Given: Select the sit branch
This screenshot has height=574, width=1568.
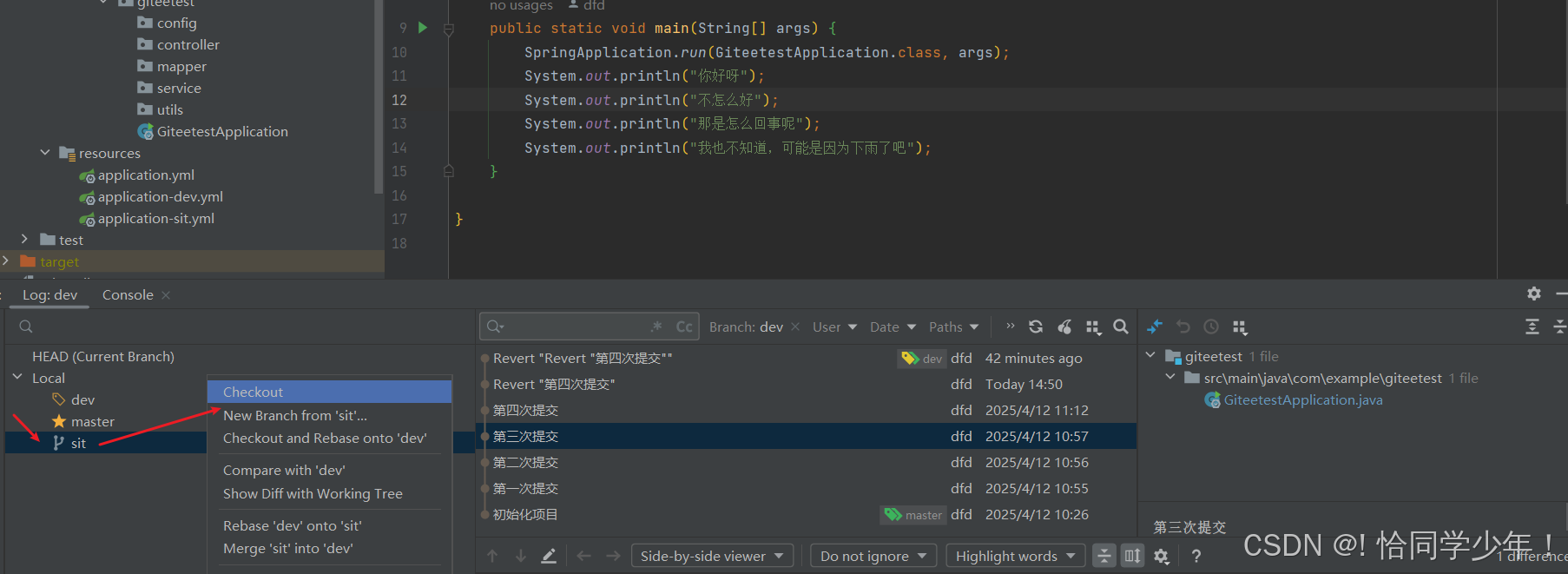Looking at the screenshot, I should point(78,443).
